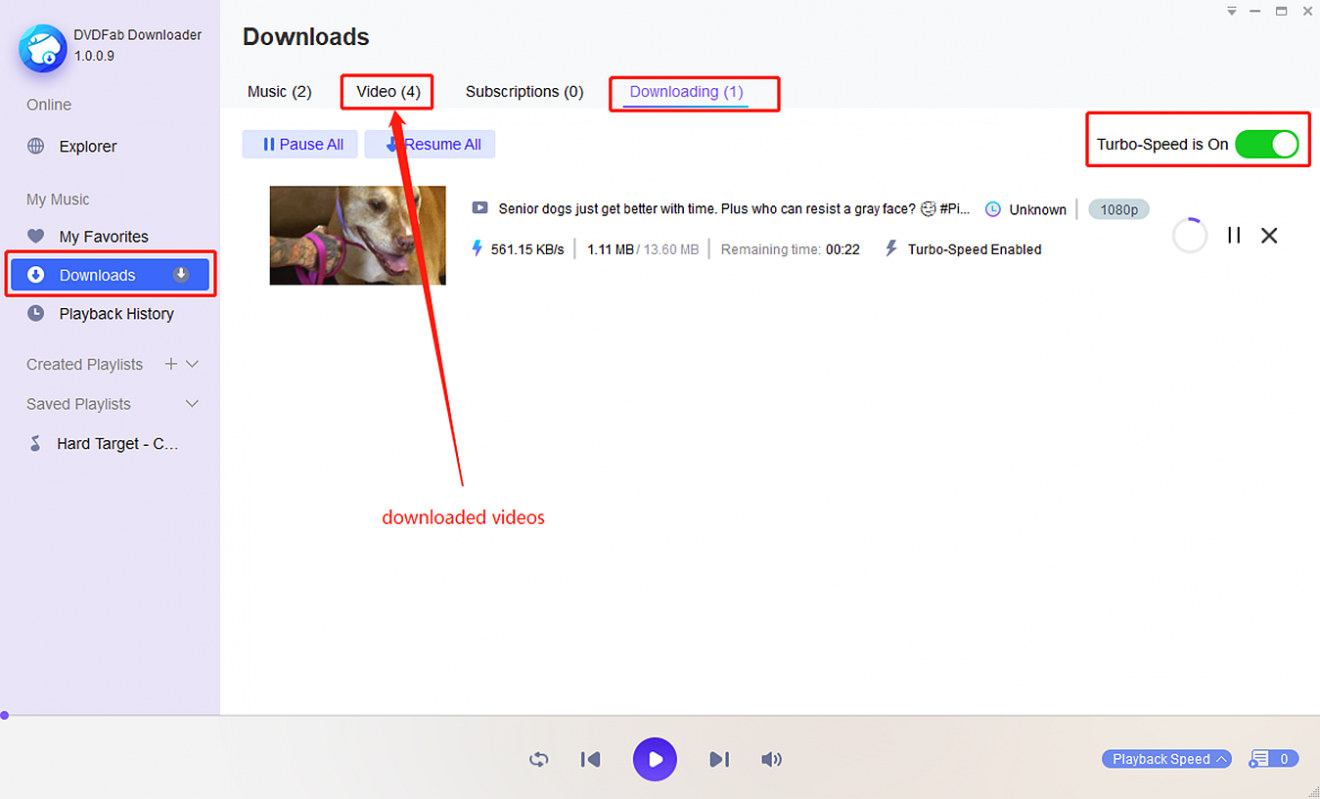Collapse the Saved Playlists section
1320x799 pixels.
[x=193, y=404]
